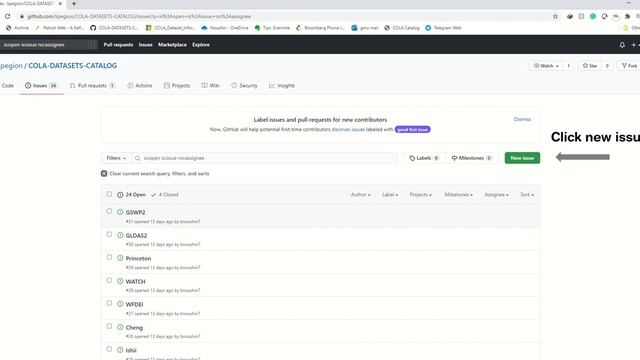Switch to the Wiki tab
The height and width of the screenshot is (360, 640).
click(211, 86)
